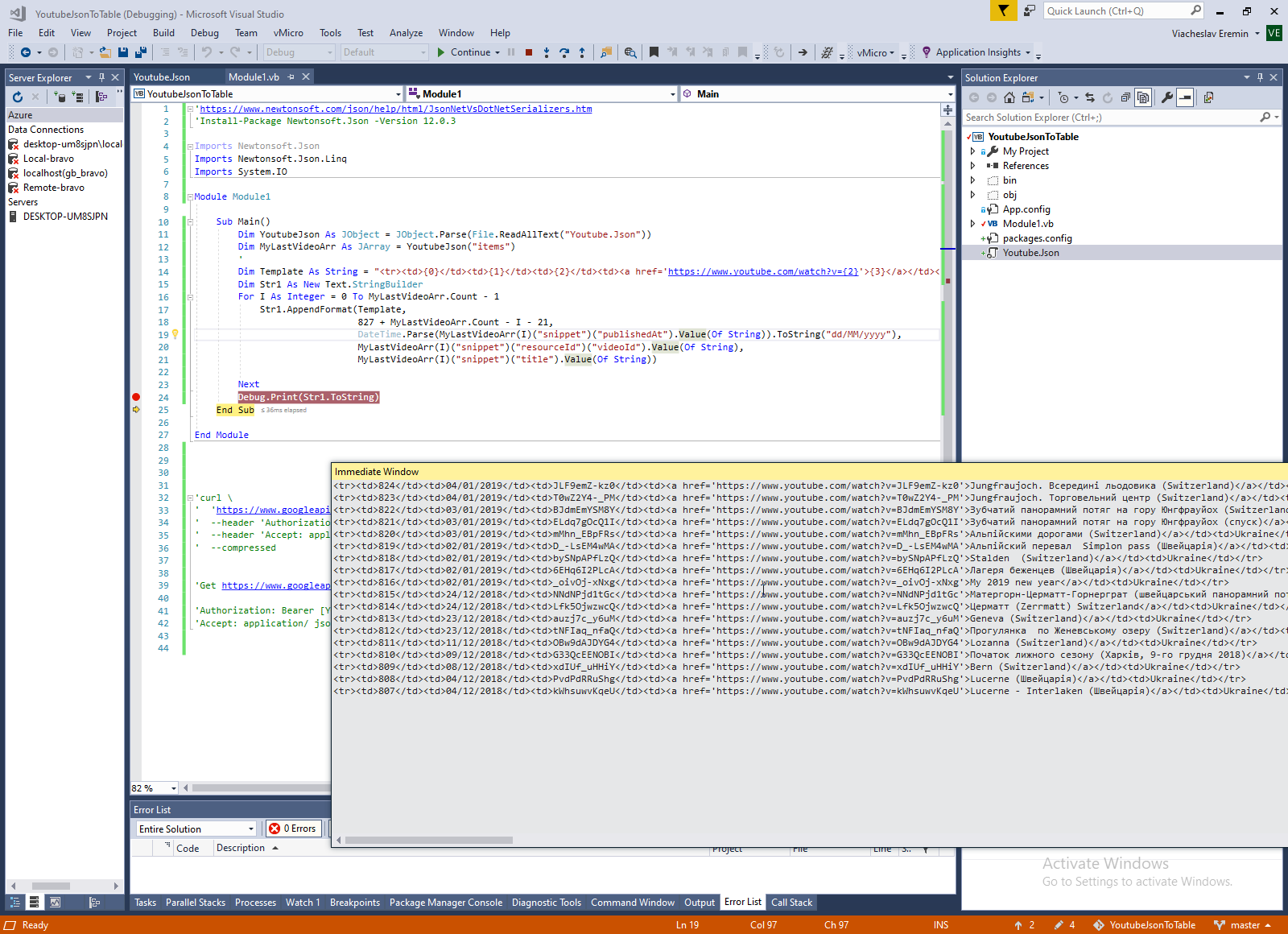Viewport: 1288px width, 934px height.
Task: Click the Show Next Statement arrow icon
Action: [803, 52]
